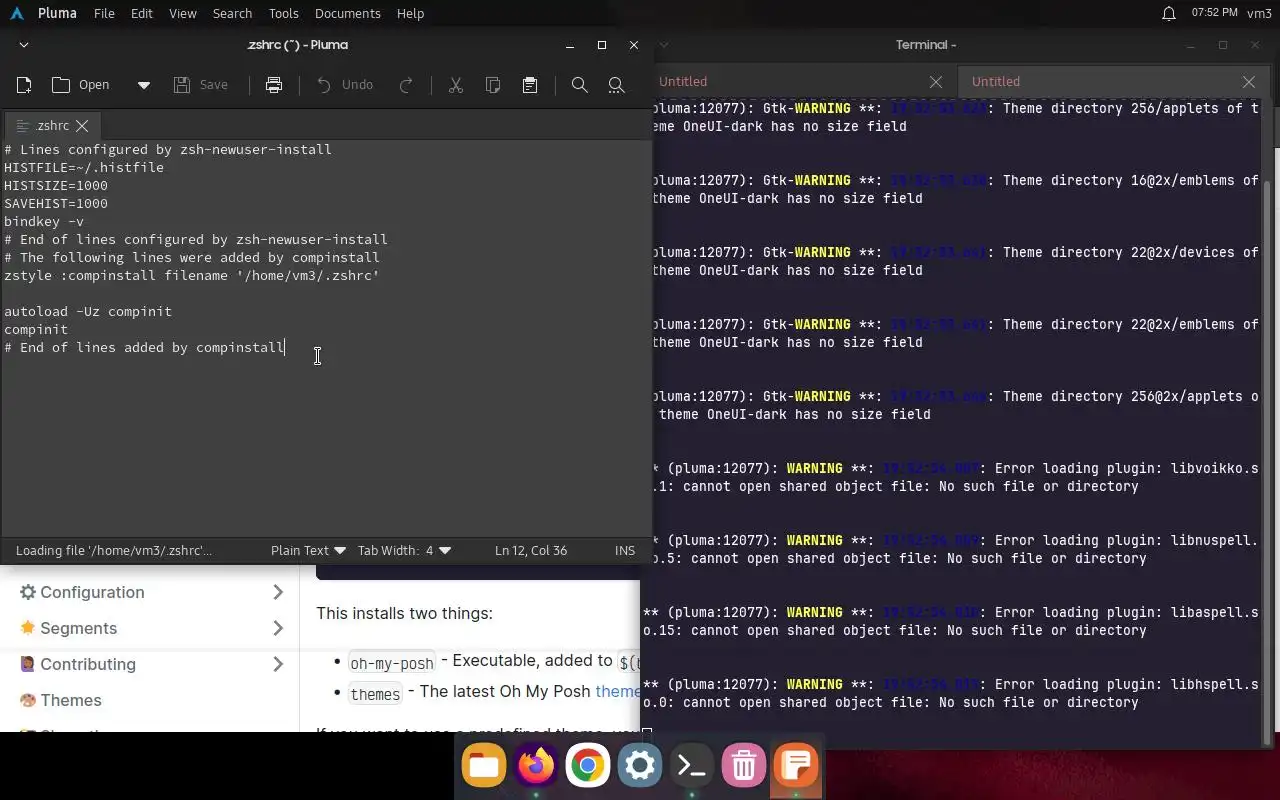Click the 'HISTFILE=~/.histfile' line

click(x=84, y=168)
